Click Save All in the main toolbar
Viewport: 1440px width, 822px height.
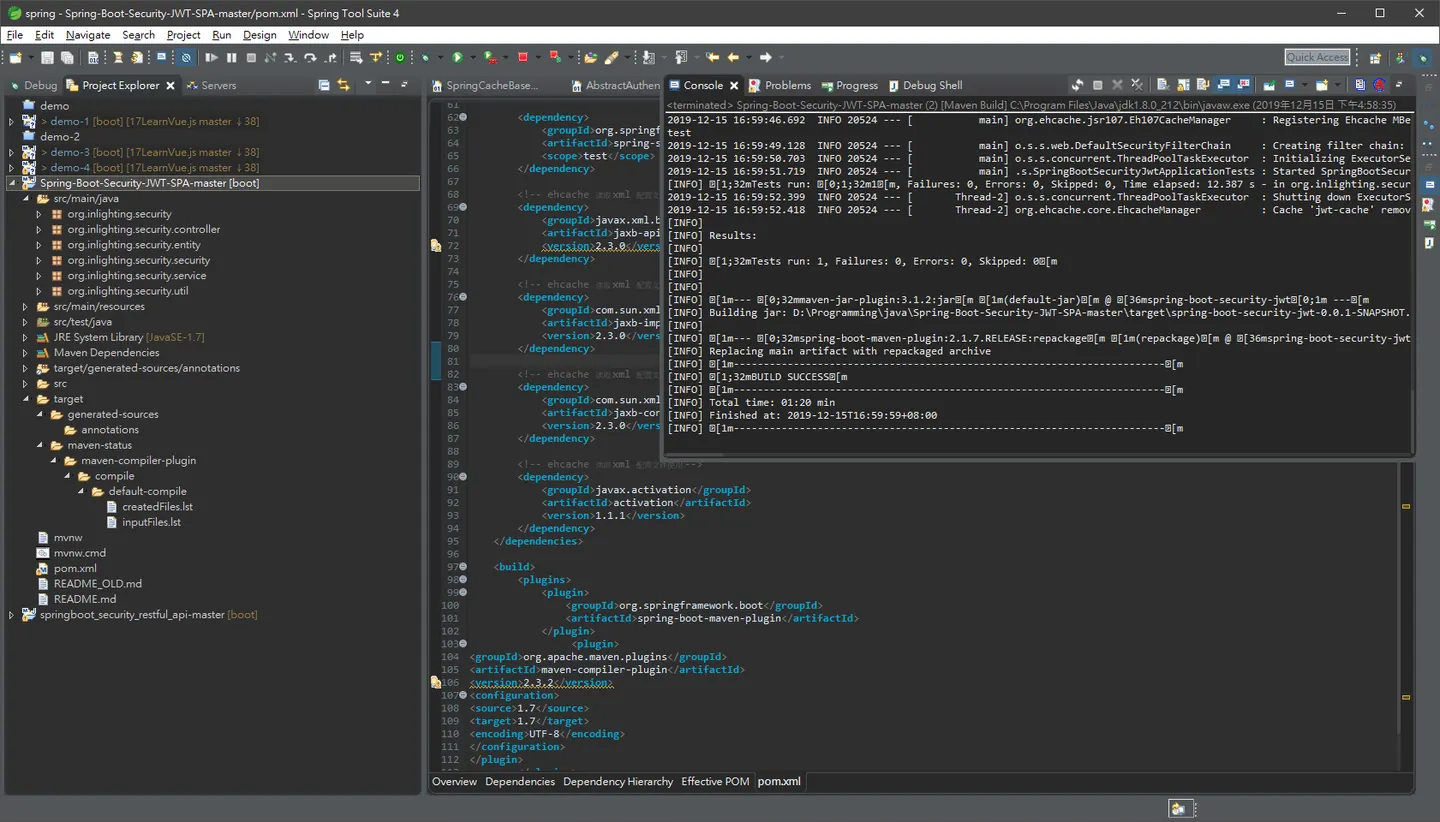click(x=67, y=57)
